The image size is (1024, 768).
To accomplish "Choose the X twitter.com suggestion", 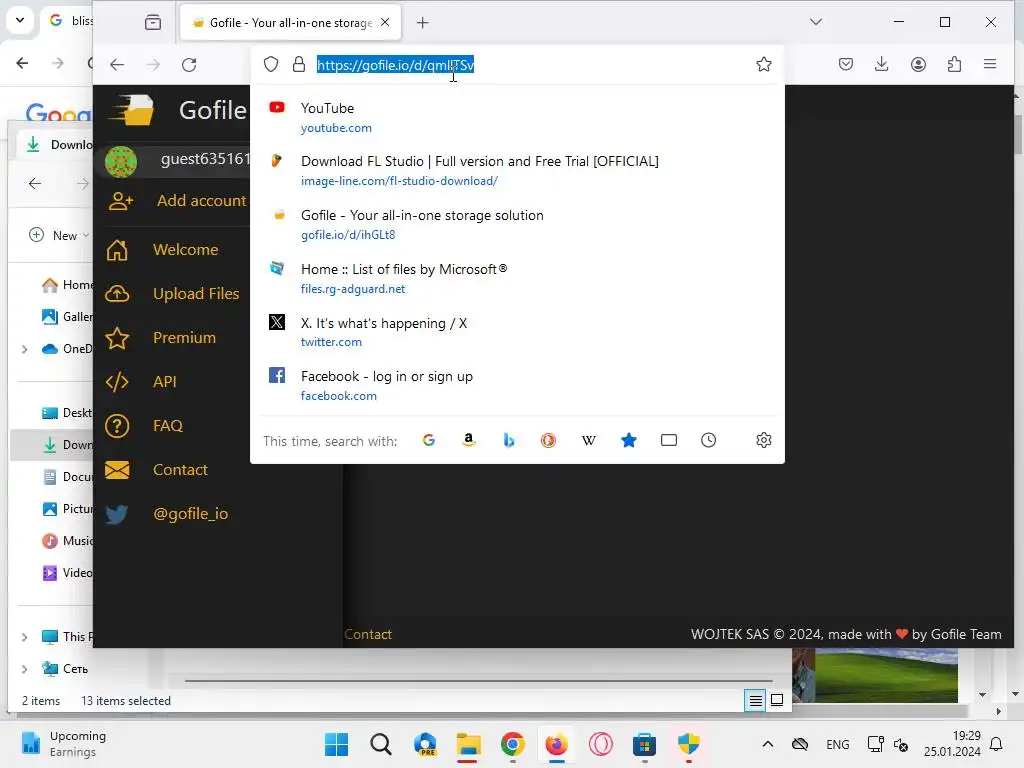I will point(517,332).
